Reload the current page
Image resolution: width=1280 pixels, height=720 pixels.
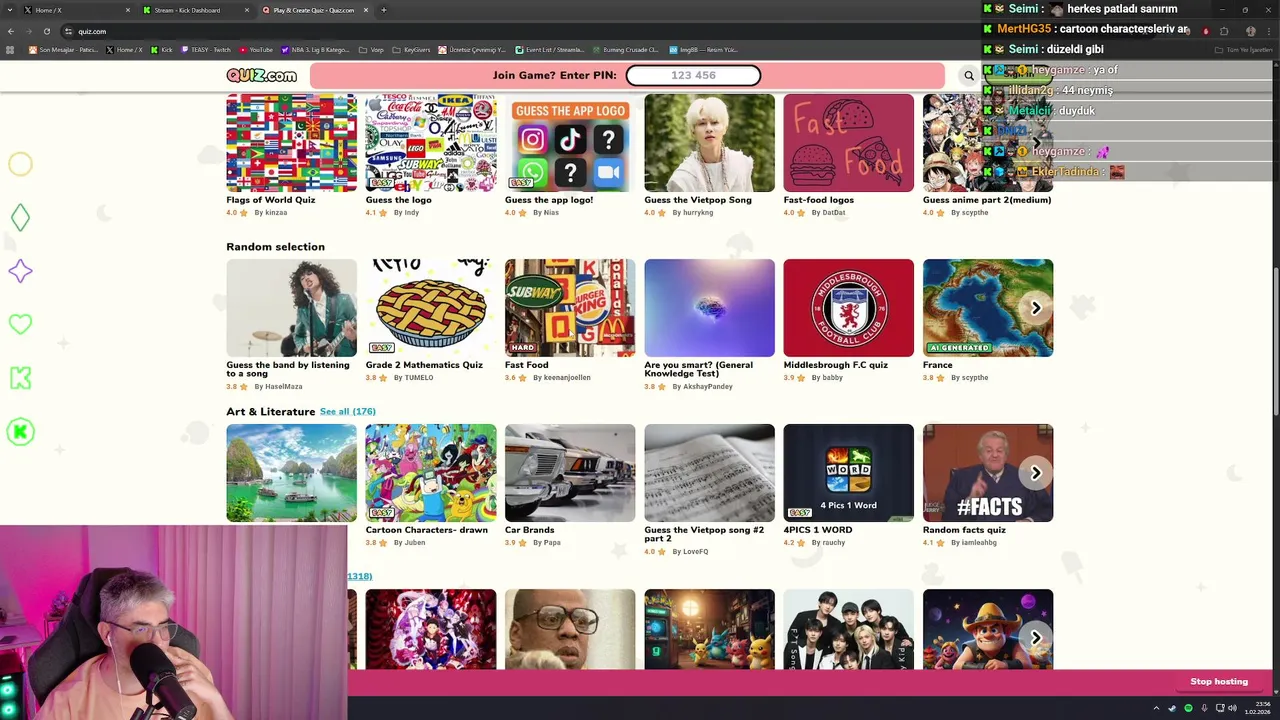[x=46, y=31]
